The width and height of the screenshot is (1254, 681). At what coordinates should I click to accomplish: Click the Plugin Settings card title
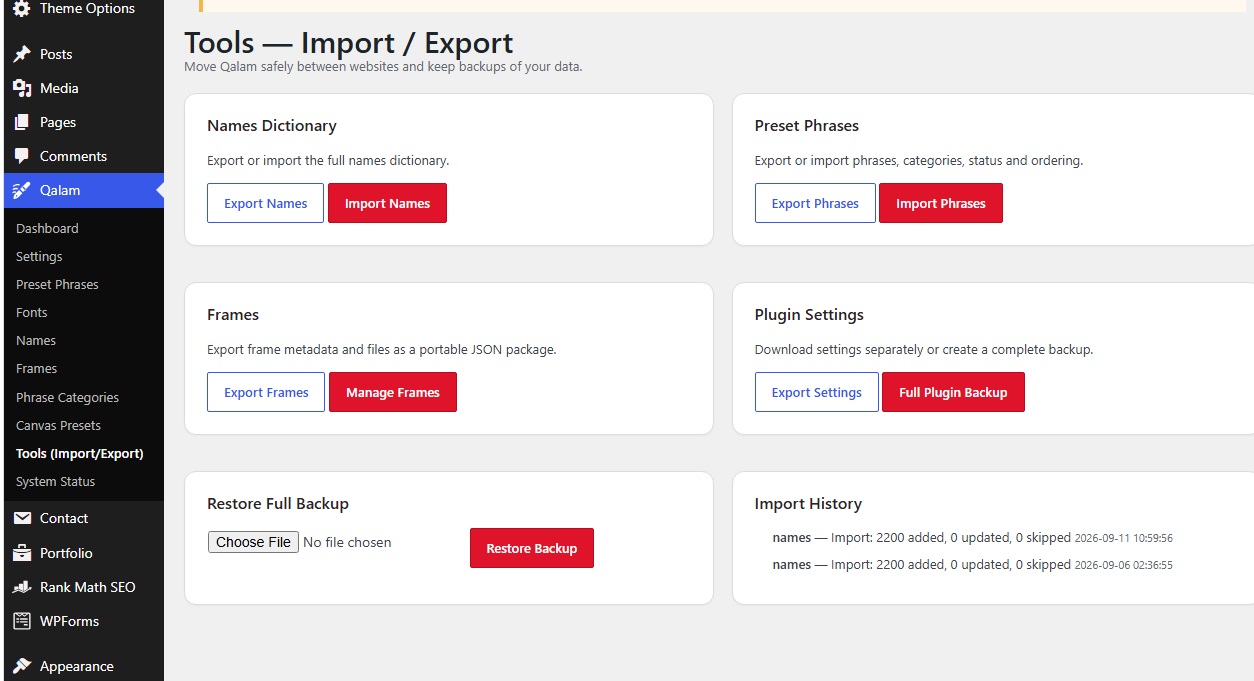tap(809, 315)
